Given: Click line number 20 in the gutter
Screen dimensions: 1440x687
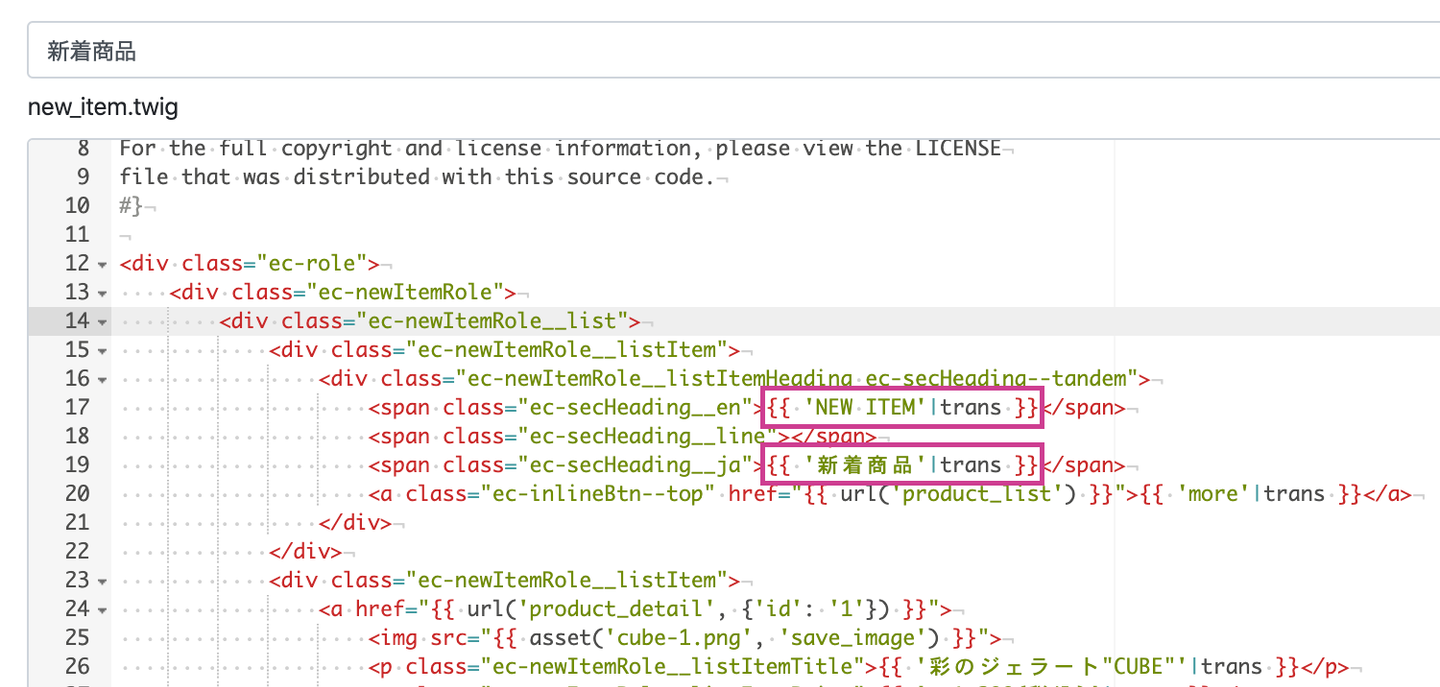Looking at the screenshot, I should 77,494.
